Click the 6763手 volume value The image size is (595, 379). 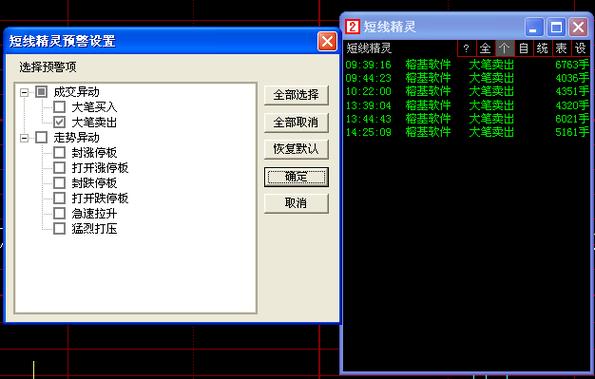click(572, 64)
